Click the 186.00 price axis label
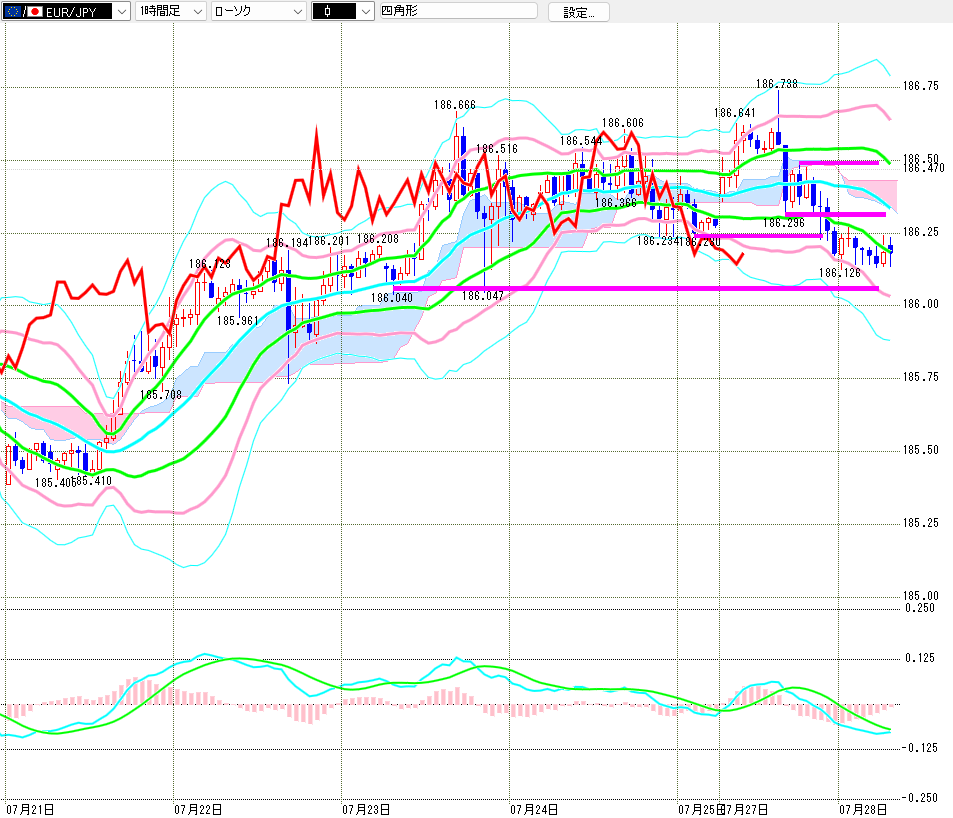Viewport: 953px width, 818px height. click(x=920, y=304)
